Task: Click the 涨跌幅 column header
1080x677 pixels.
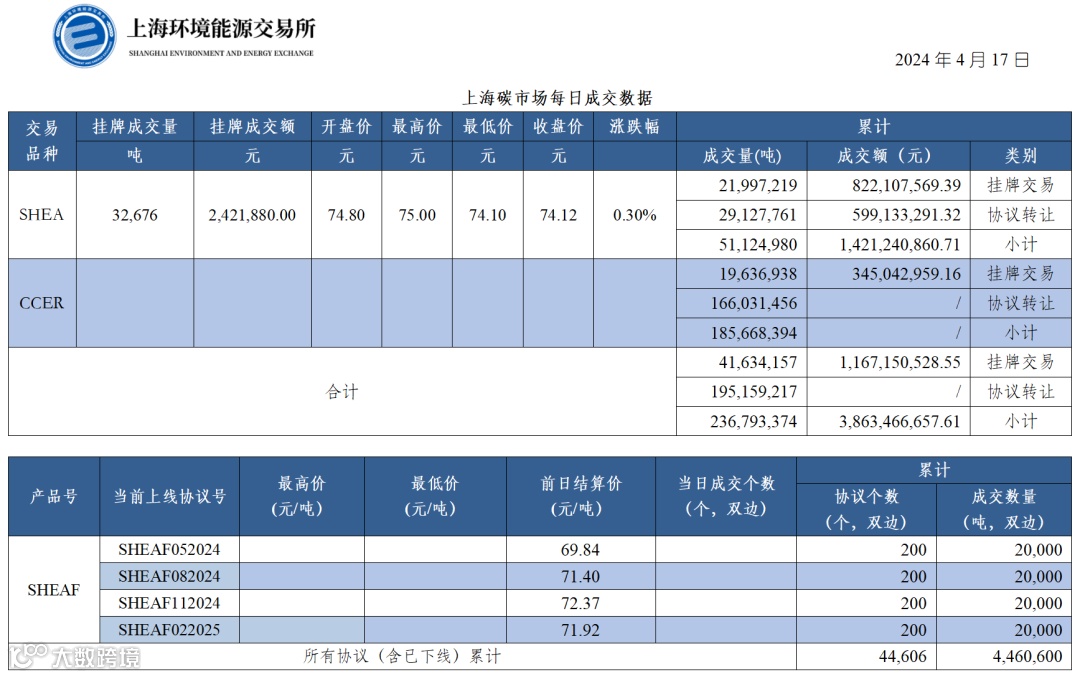Action: (x=634, y=127)
